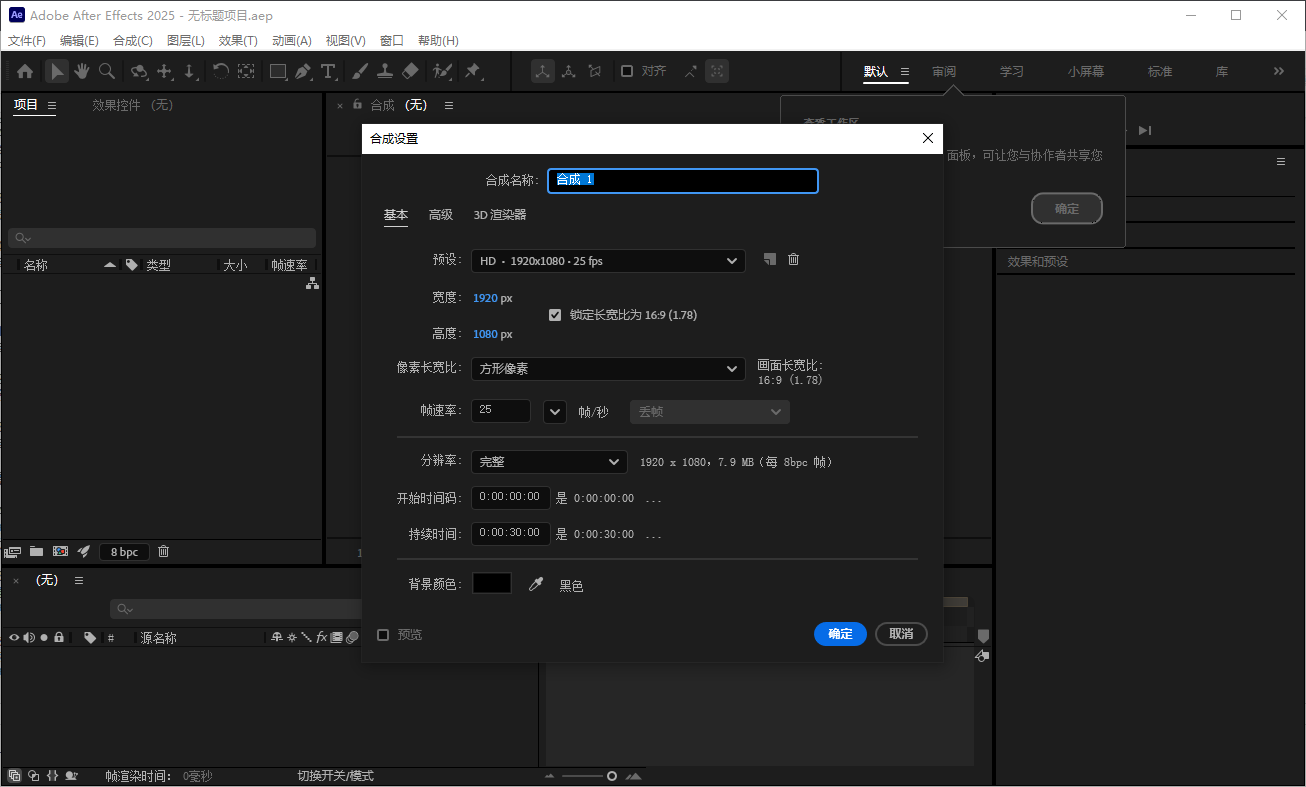This screenshot has width=1306, height=787.
Task: Click the World Axis mode icon
Action: 569,71
